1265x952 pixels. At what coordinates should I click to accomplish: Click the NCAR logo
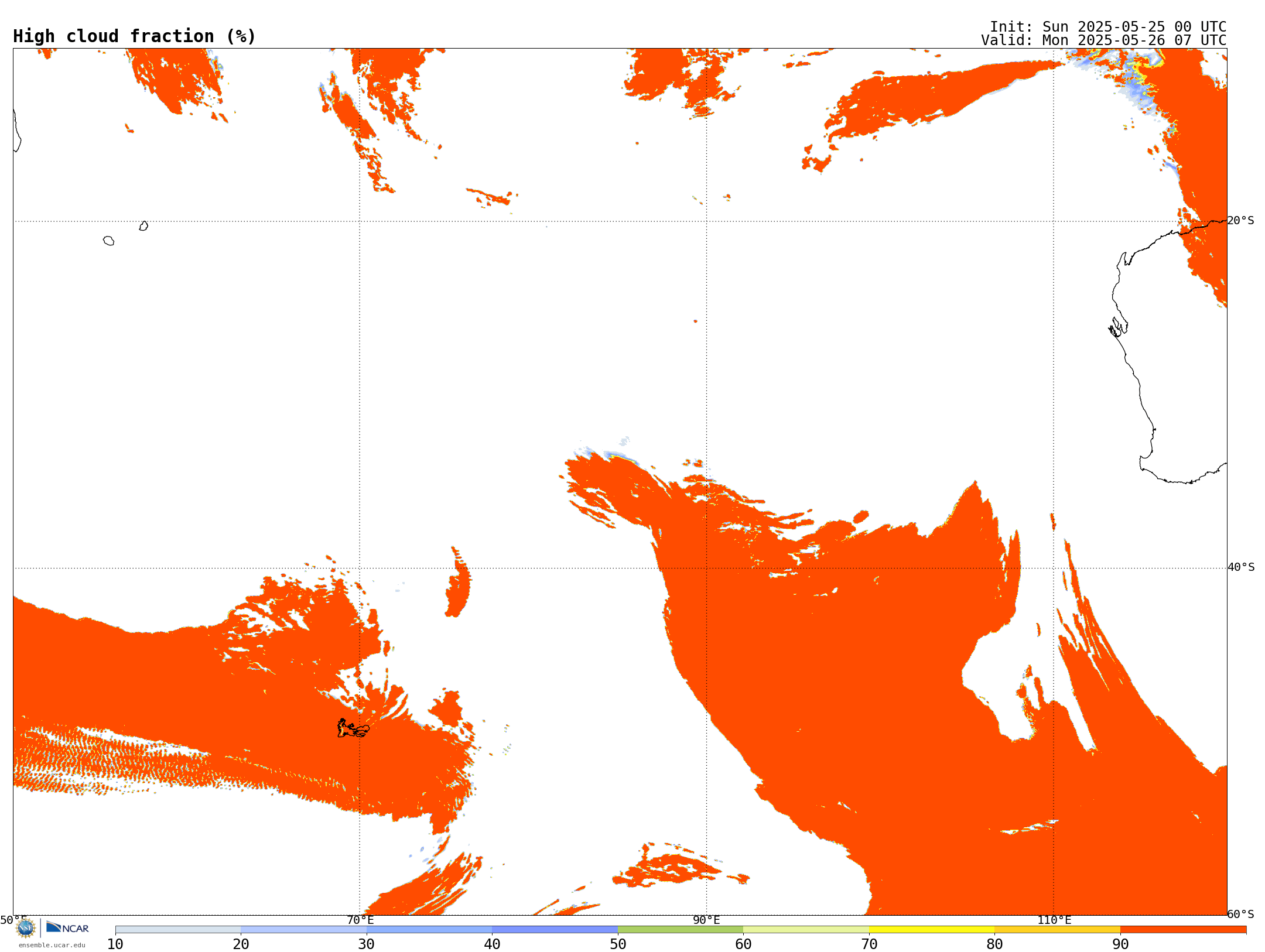(67, 928)
